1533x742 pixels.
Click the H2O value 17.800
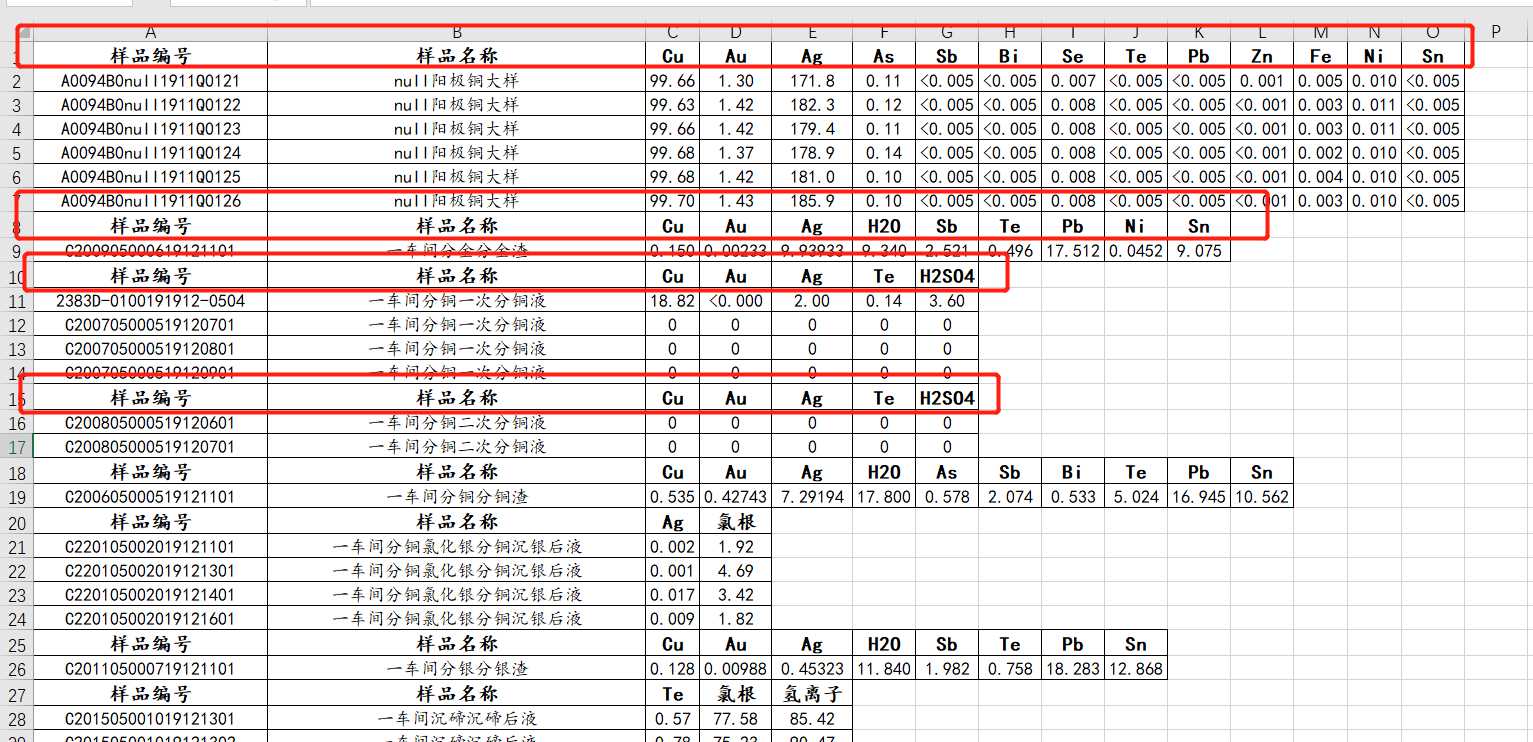884,497
